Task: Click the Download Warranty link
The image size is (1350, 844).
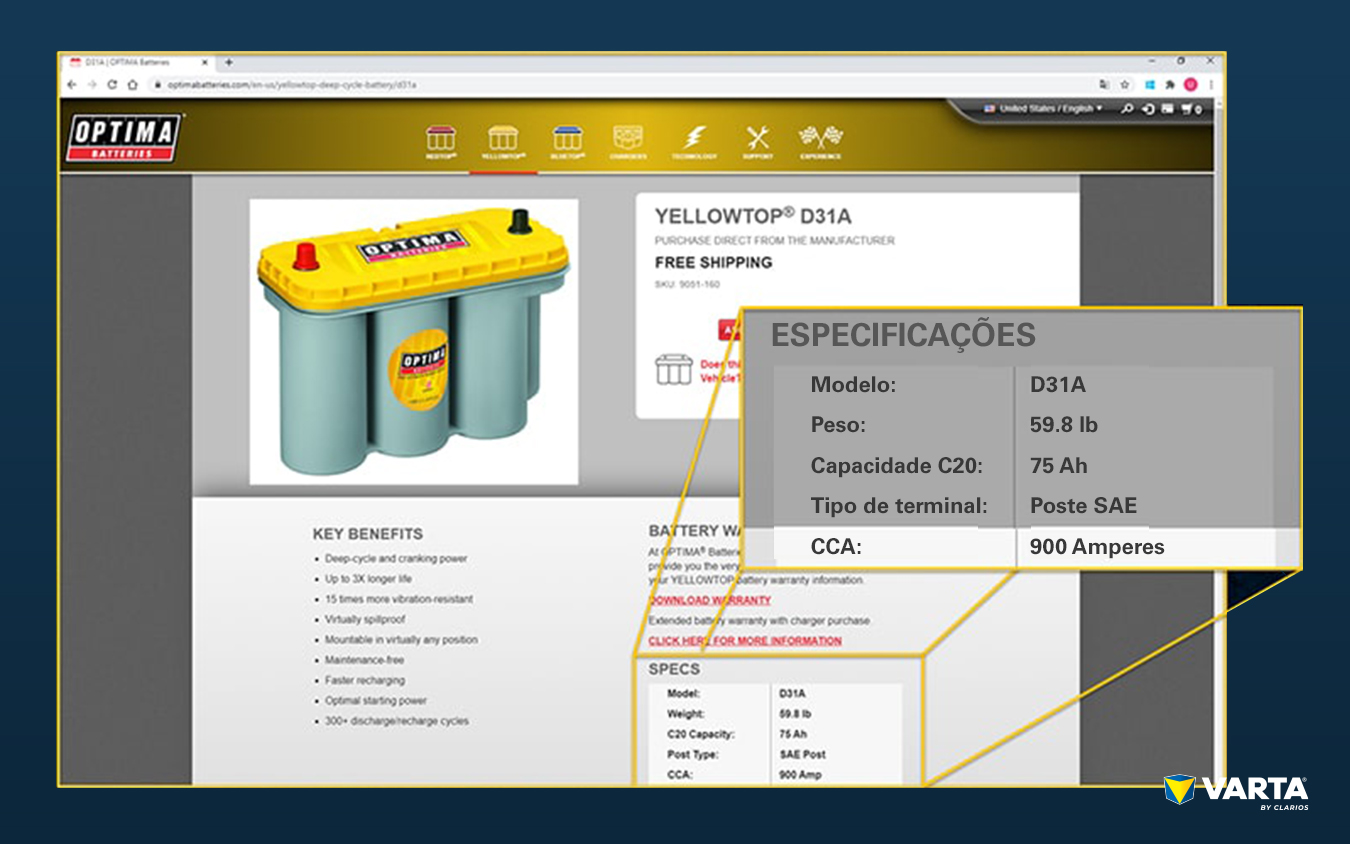Action: tap(709, 600)
